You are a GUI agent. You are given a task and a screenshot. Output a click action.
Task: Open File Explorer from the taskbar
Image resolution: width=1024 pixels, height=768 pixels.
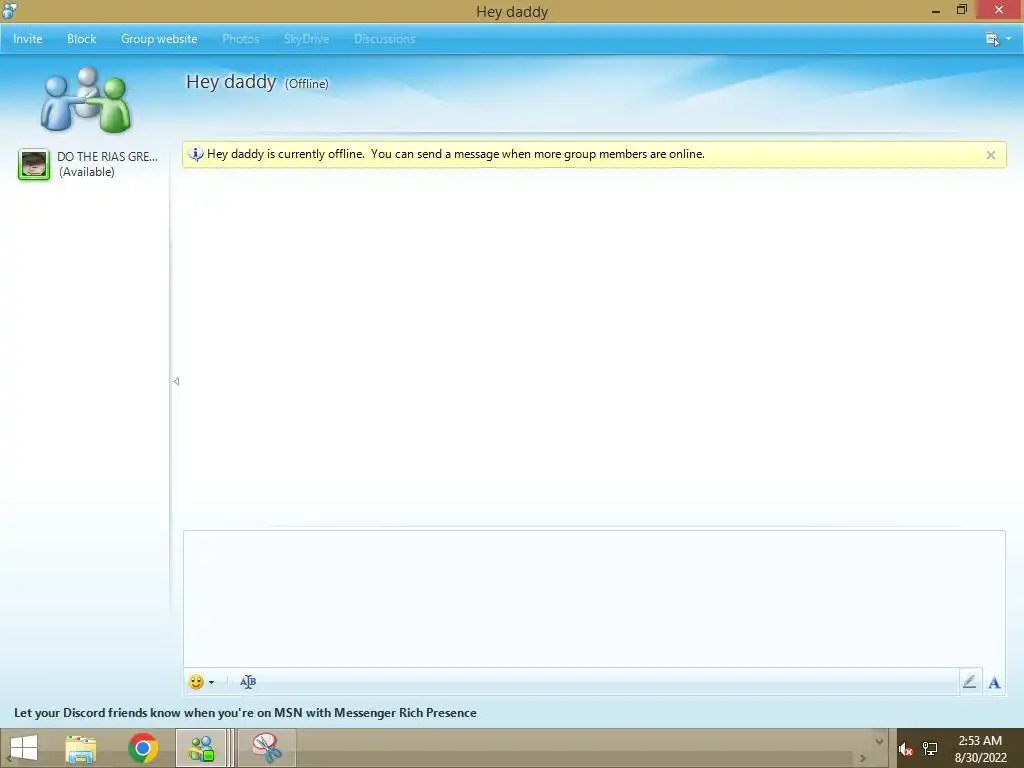click(x=81, y=748)
